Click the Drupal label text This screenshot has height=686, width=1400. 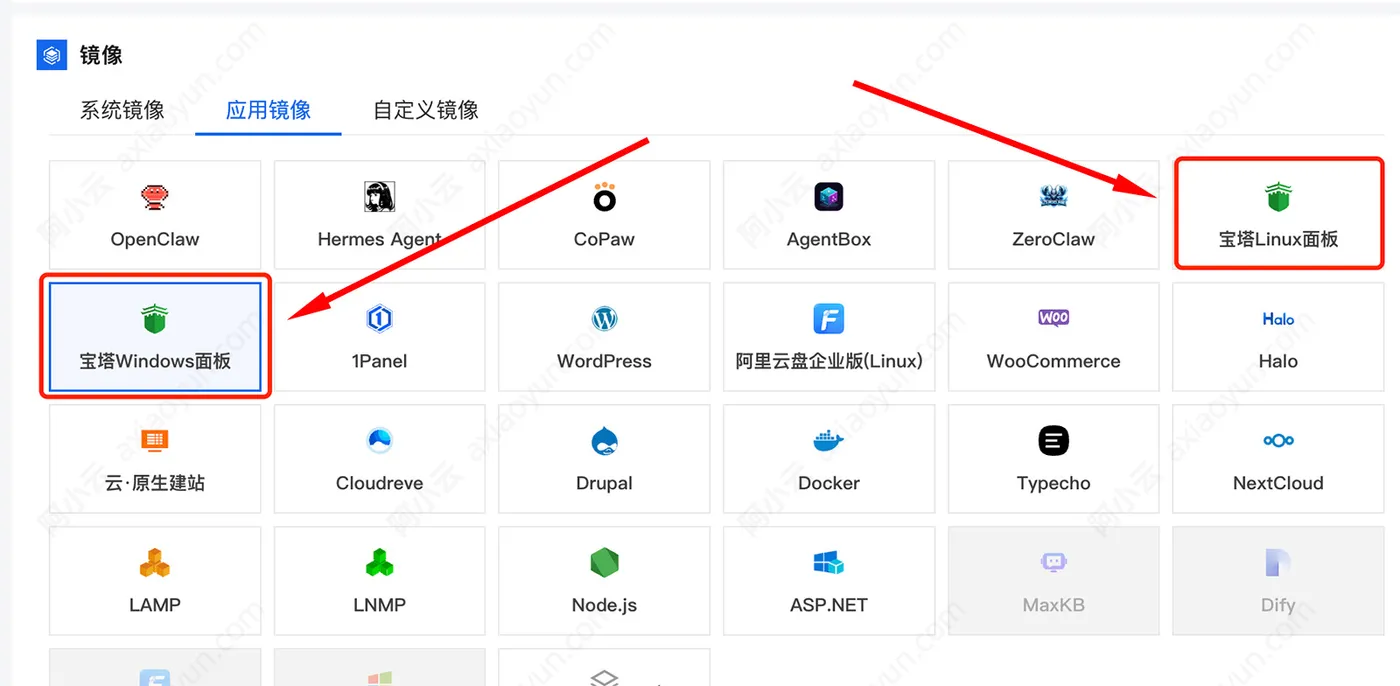[604, 483]
